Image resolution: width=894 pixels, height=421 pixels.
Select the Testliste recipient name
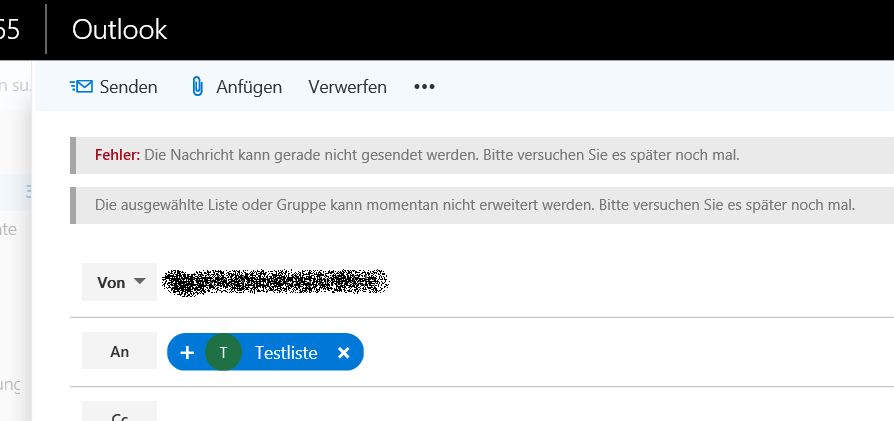[286, 353]
